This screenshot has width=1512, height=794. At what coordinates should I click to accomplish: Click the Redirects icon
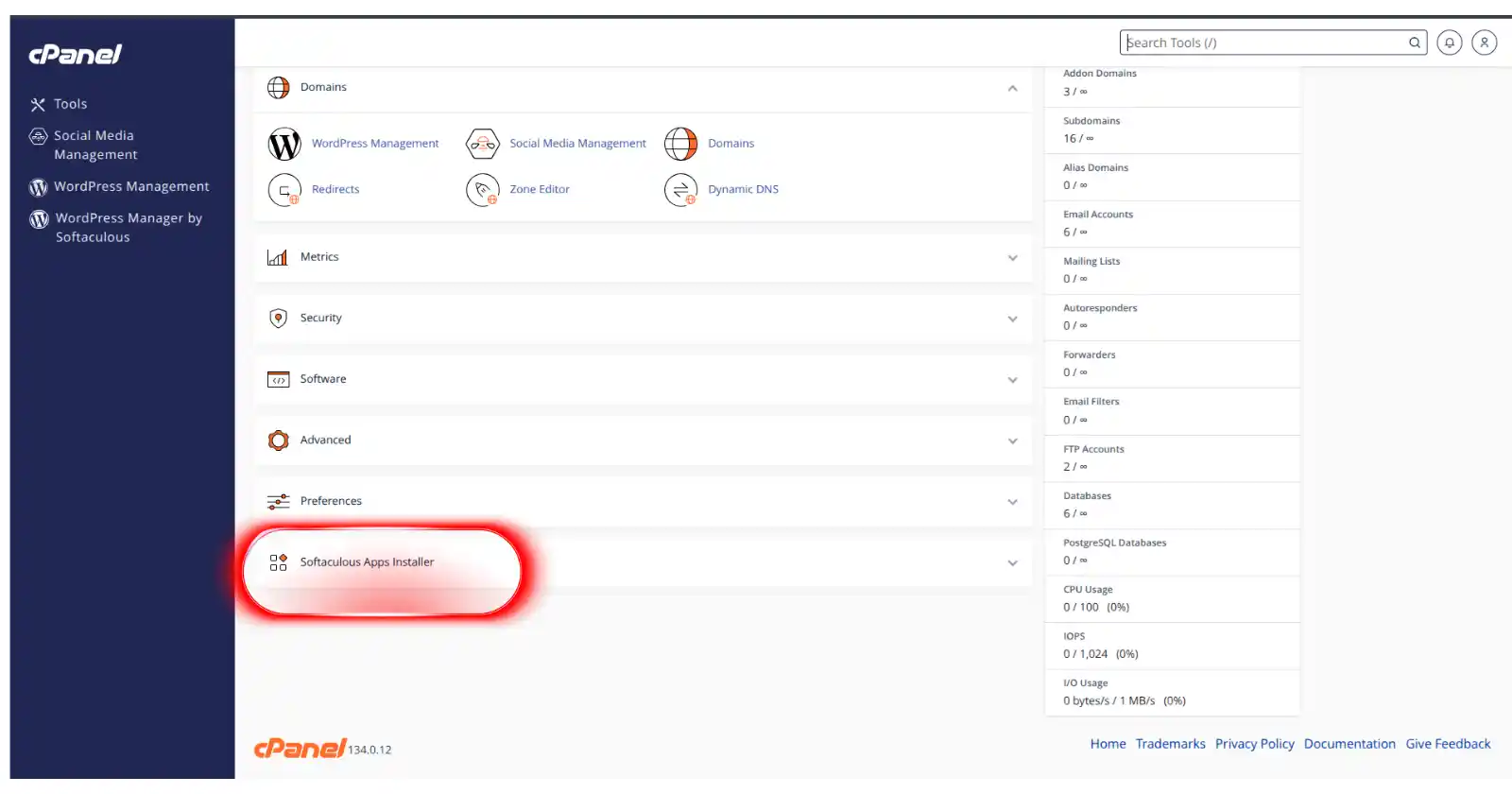click(x=284, y=190)
